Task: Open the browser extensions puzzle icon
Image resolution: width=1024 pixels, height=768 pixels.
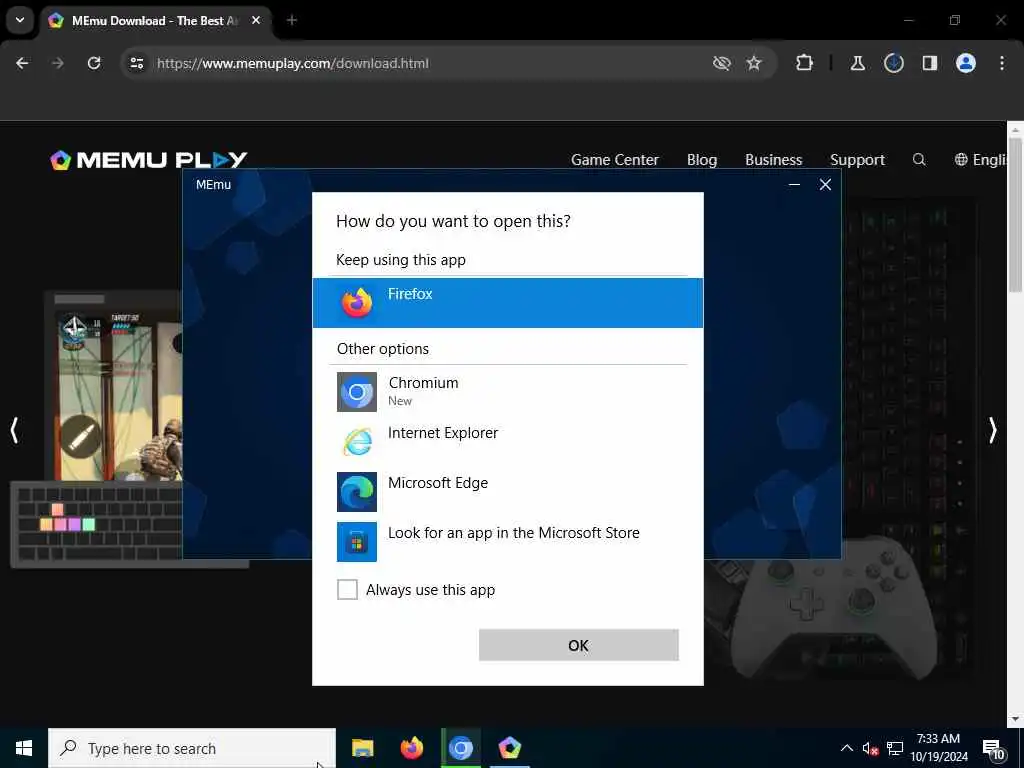Action: [805, 63]
